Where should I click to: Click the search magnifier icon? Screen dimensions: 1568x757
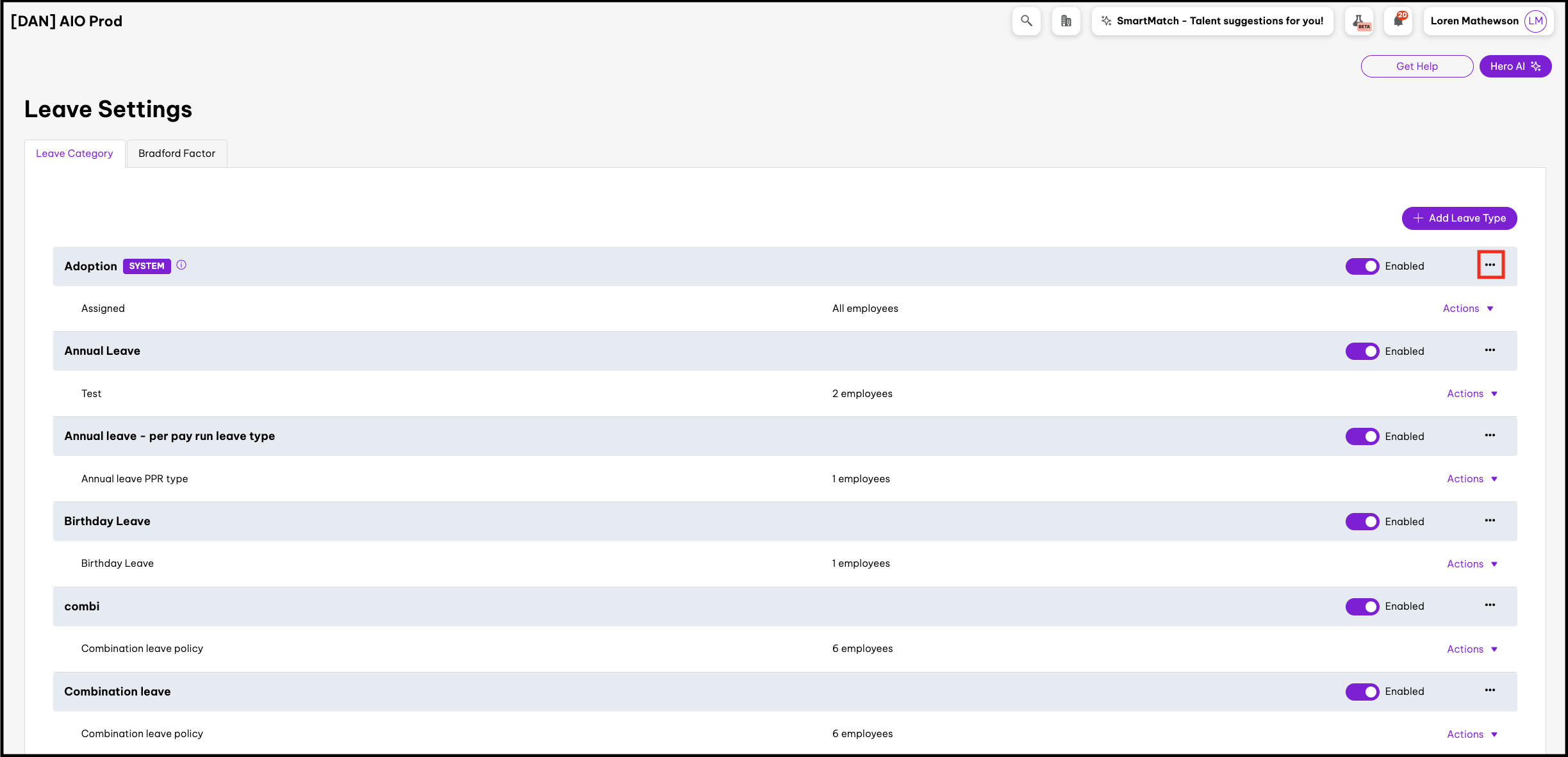(1026, 21)
